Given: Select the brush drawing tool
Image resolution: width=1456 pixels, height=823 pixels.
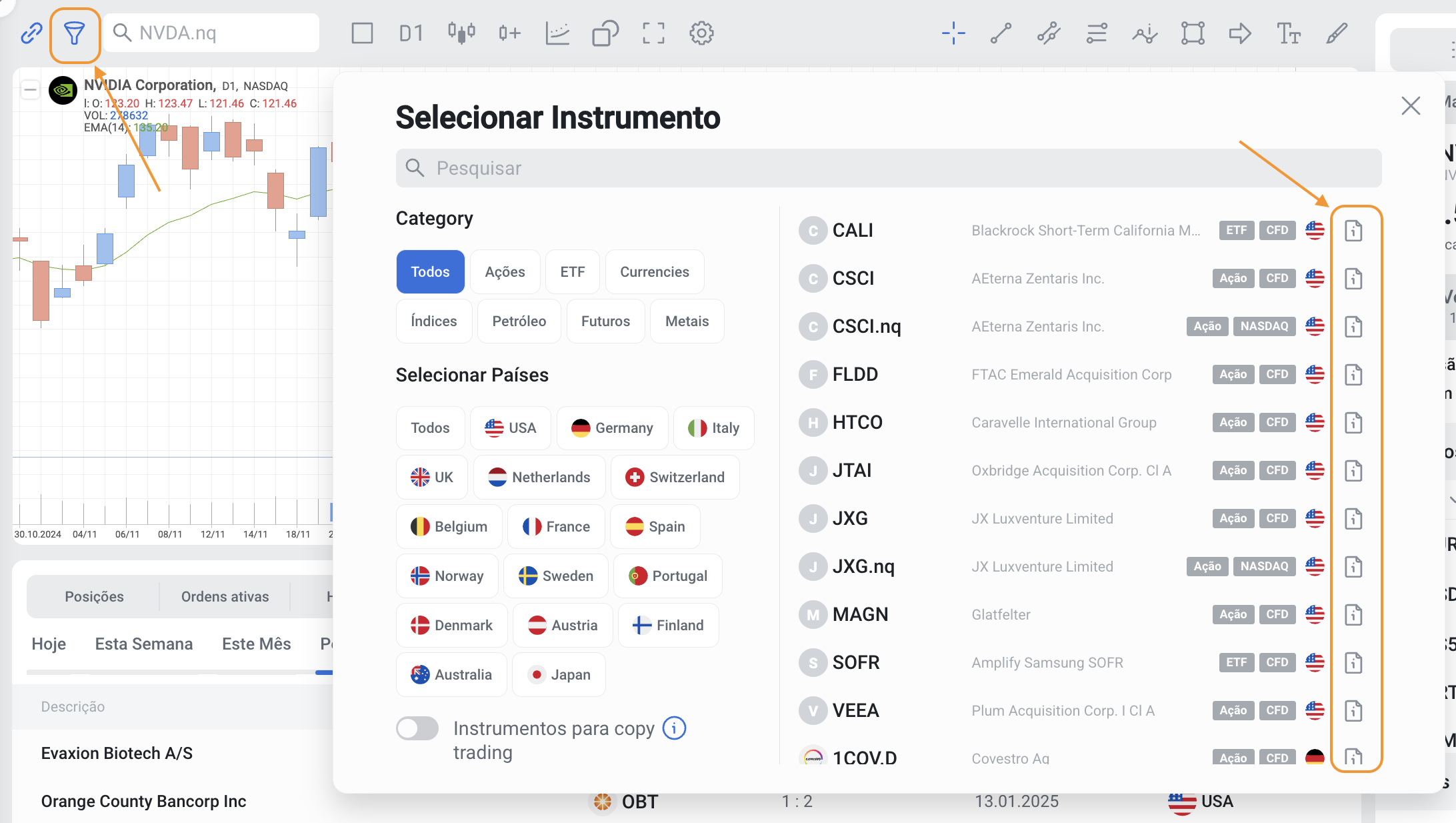Looking at the screenshot, I should [x=1337, y=33].
